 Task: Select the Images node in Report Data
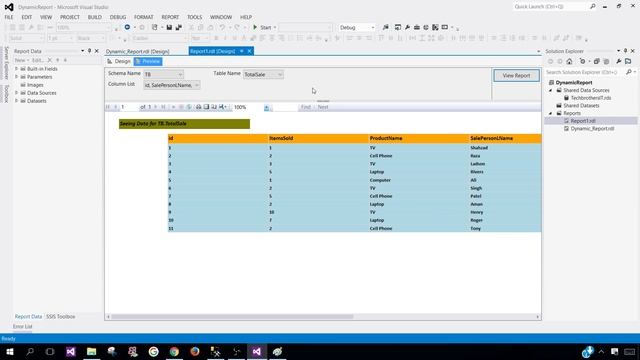tap(35, 85)
